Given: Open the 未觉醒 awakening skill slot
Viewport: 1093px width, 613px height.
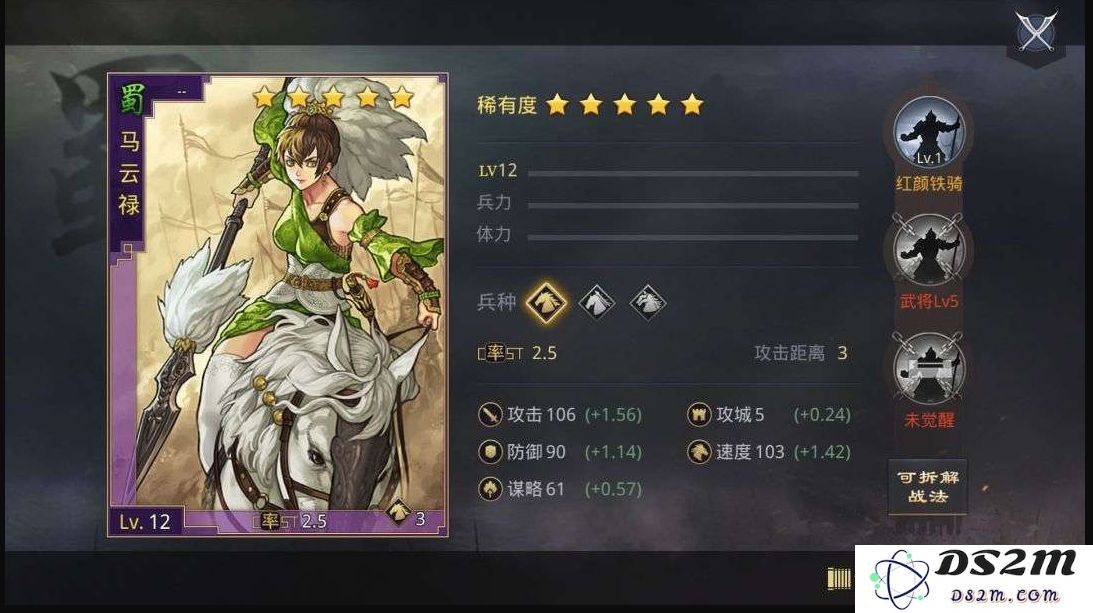Looking at the screenshot, I should 928,369.
